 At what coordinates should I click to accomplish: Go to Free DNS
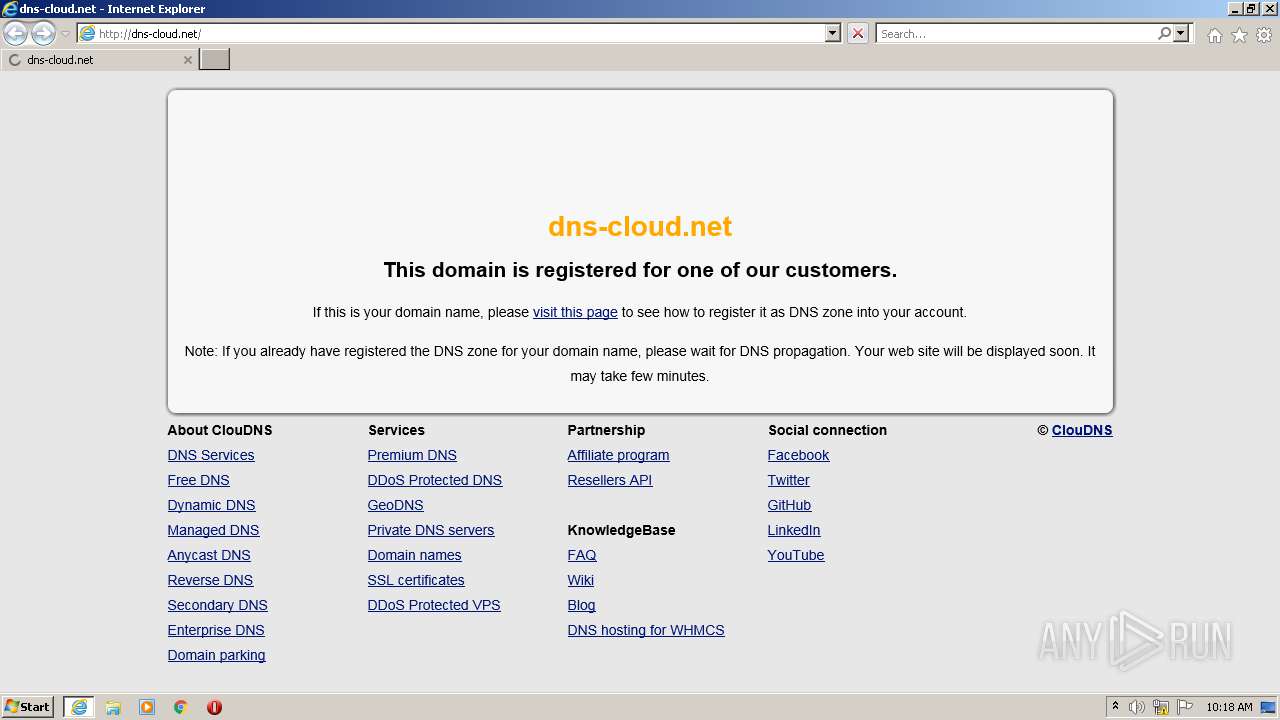[198, 480]
